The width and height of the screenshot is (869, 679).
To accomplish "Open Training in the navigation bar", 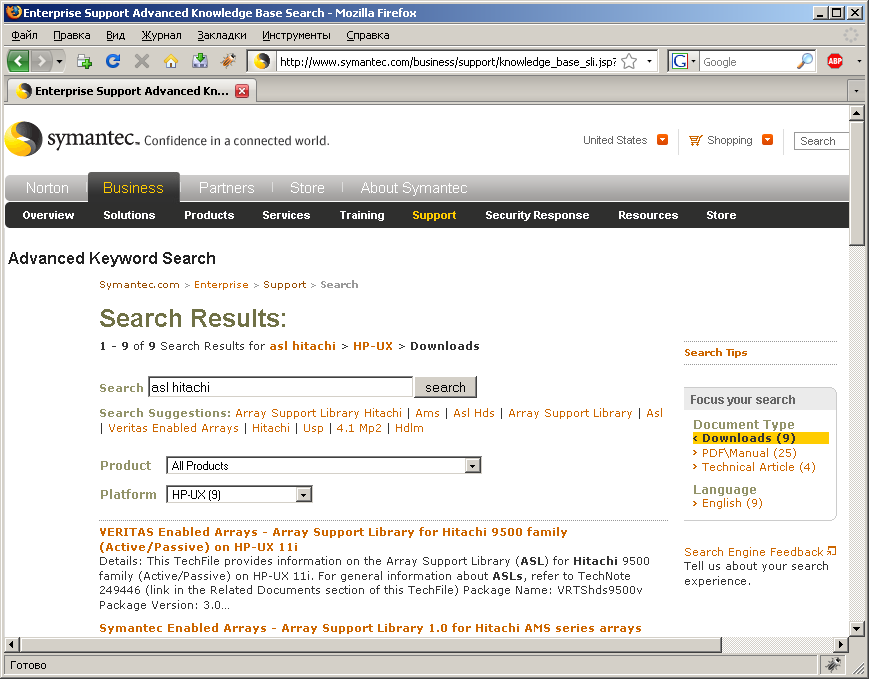I will tap(362, 215).
